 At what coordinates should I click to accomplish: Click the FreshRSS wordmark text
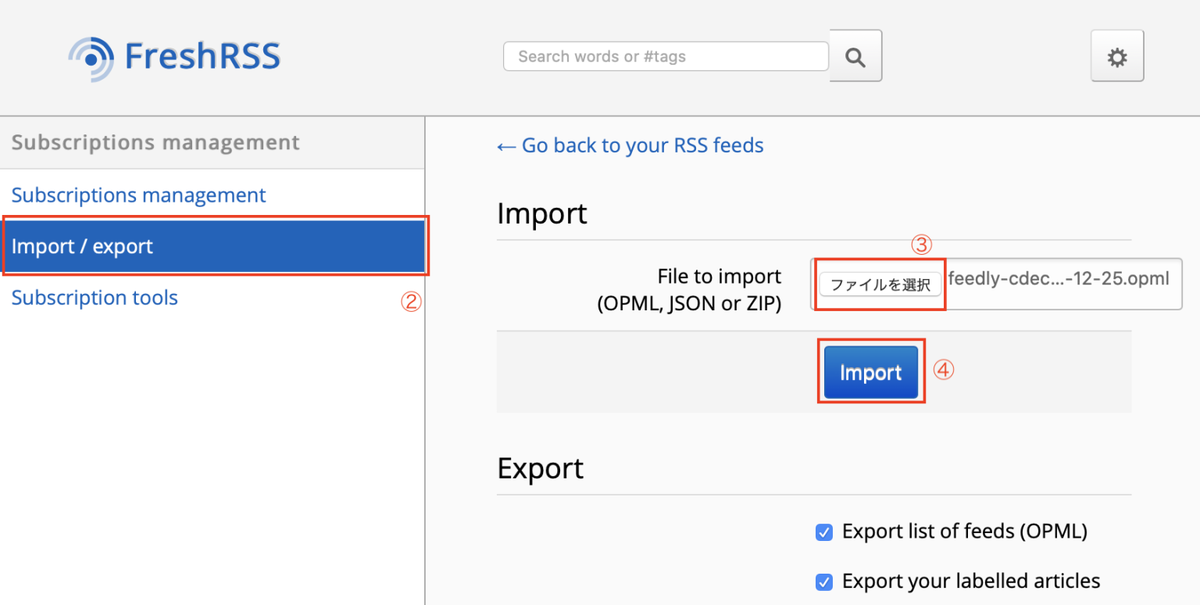click(x=202, y=56)
